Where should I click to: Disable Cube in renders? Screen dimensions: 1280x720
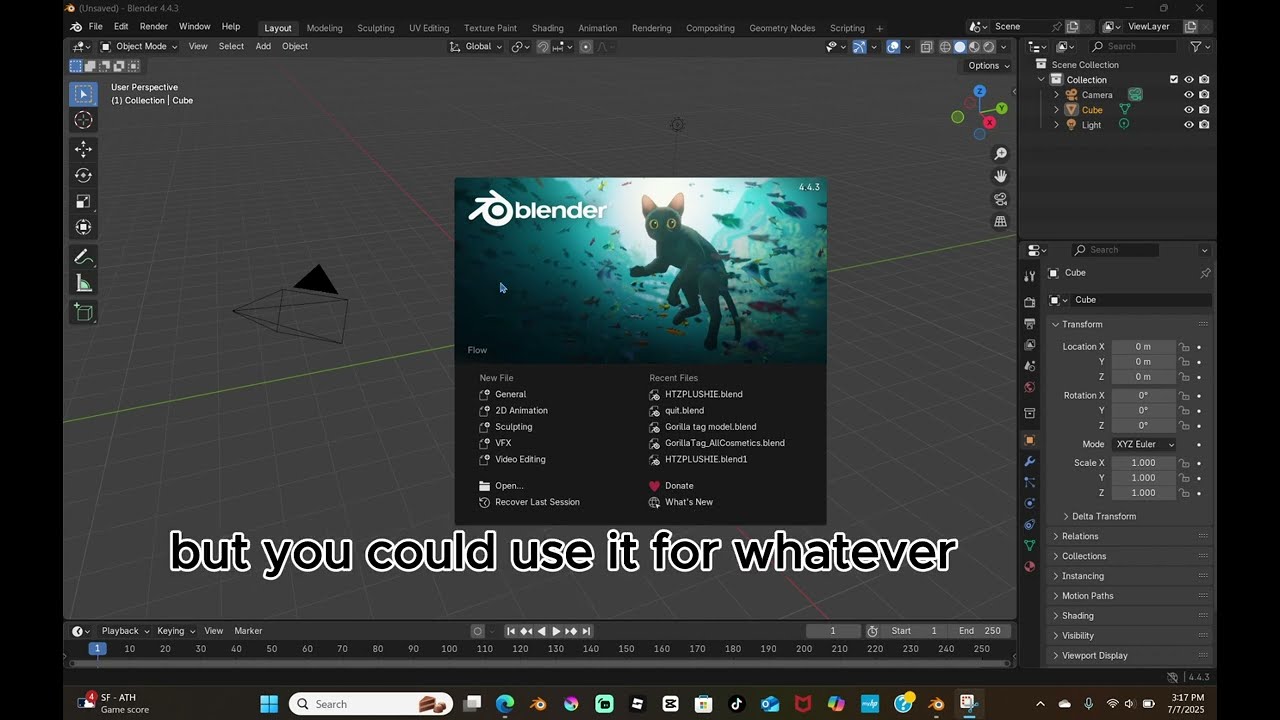1204,110
